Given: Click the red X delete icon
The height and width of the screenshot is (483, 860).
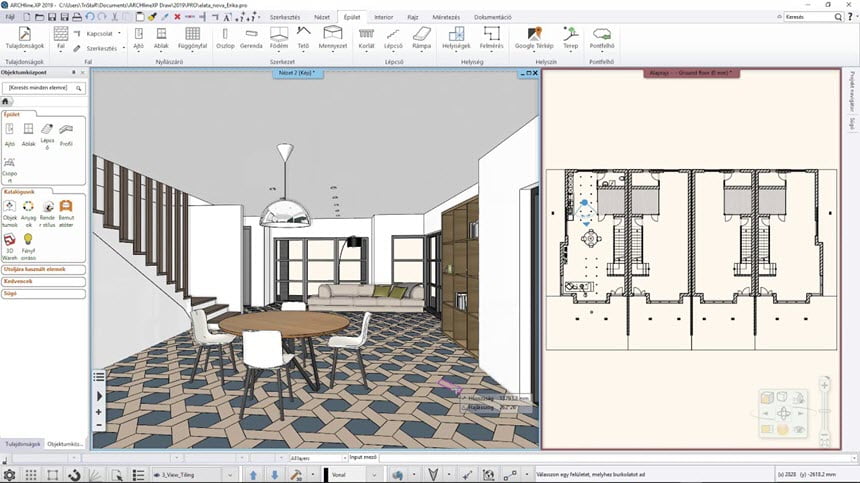Looking at the screenshot, I should tap(177, 17).
